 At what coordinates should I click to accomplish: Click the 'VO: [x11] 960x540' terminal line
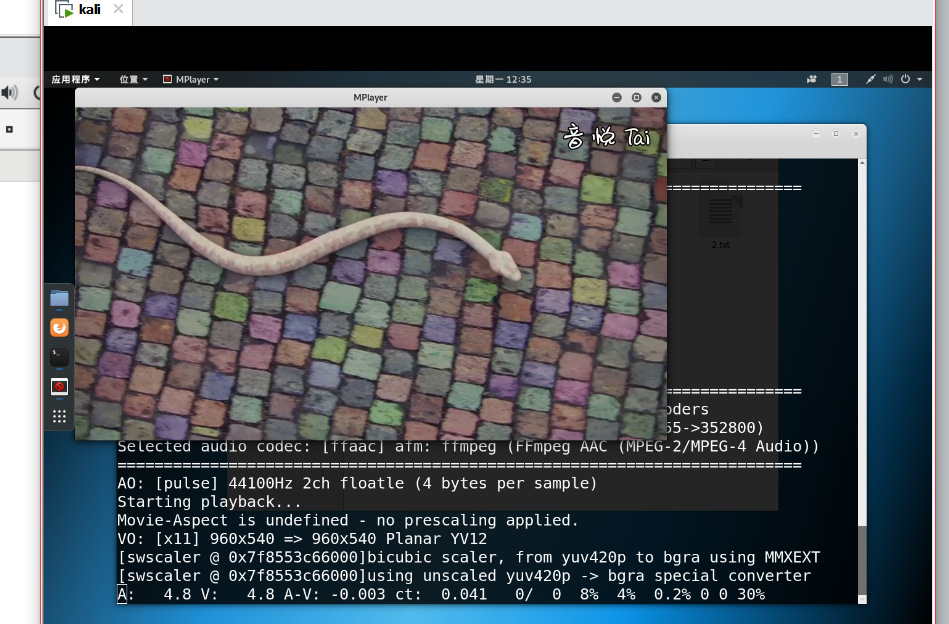[302, 539]
